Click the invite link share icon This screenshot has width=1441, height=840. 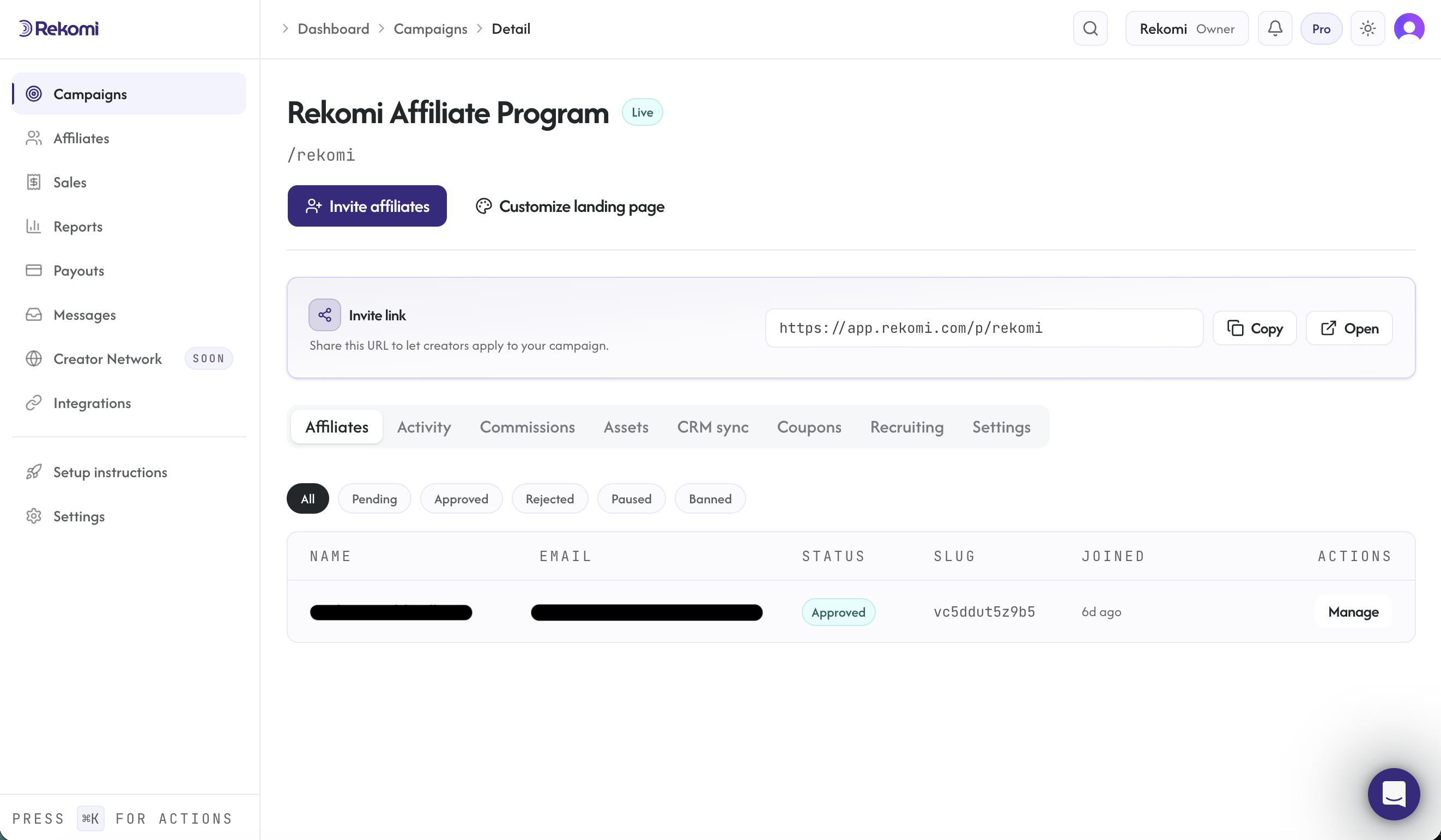(325, 315)
